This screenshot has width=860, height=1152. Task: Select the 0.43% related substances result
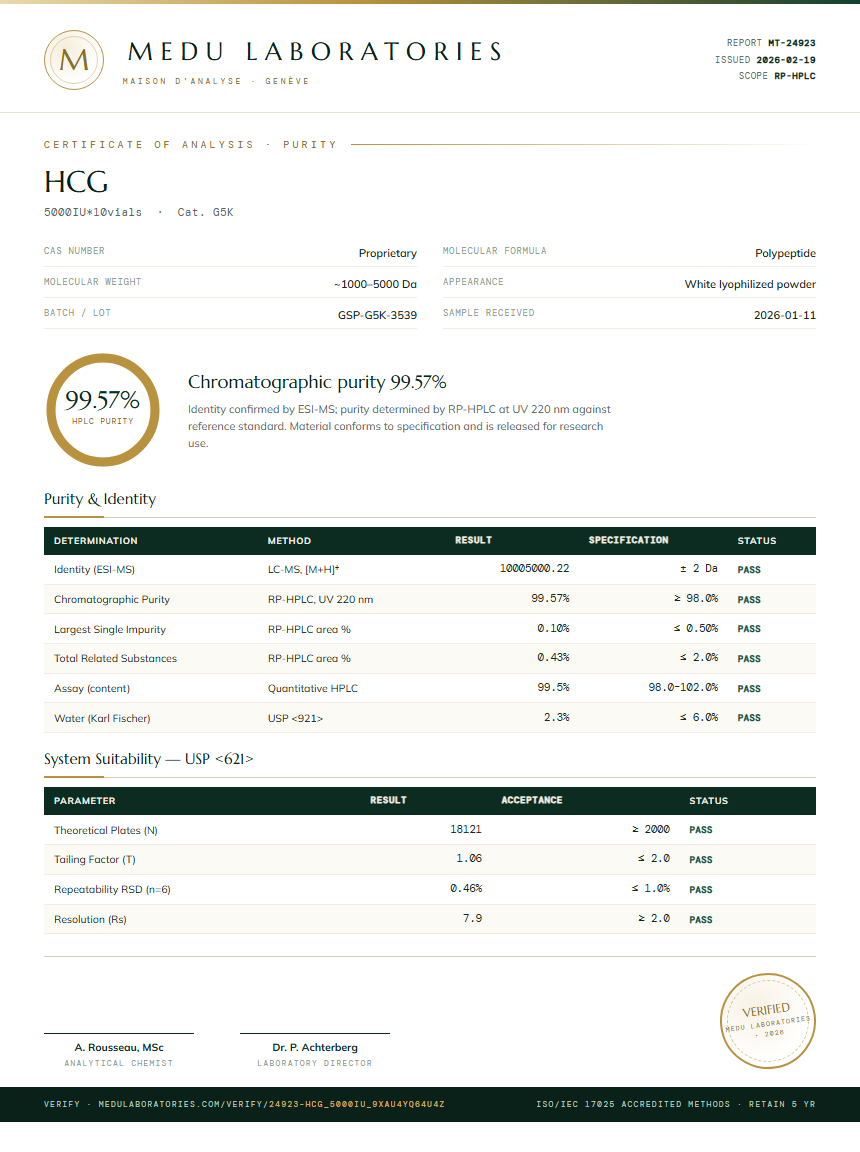(553, 658)
